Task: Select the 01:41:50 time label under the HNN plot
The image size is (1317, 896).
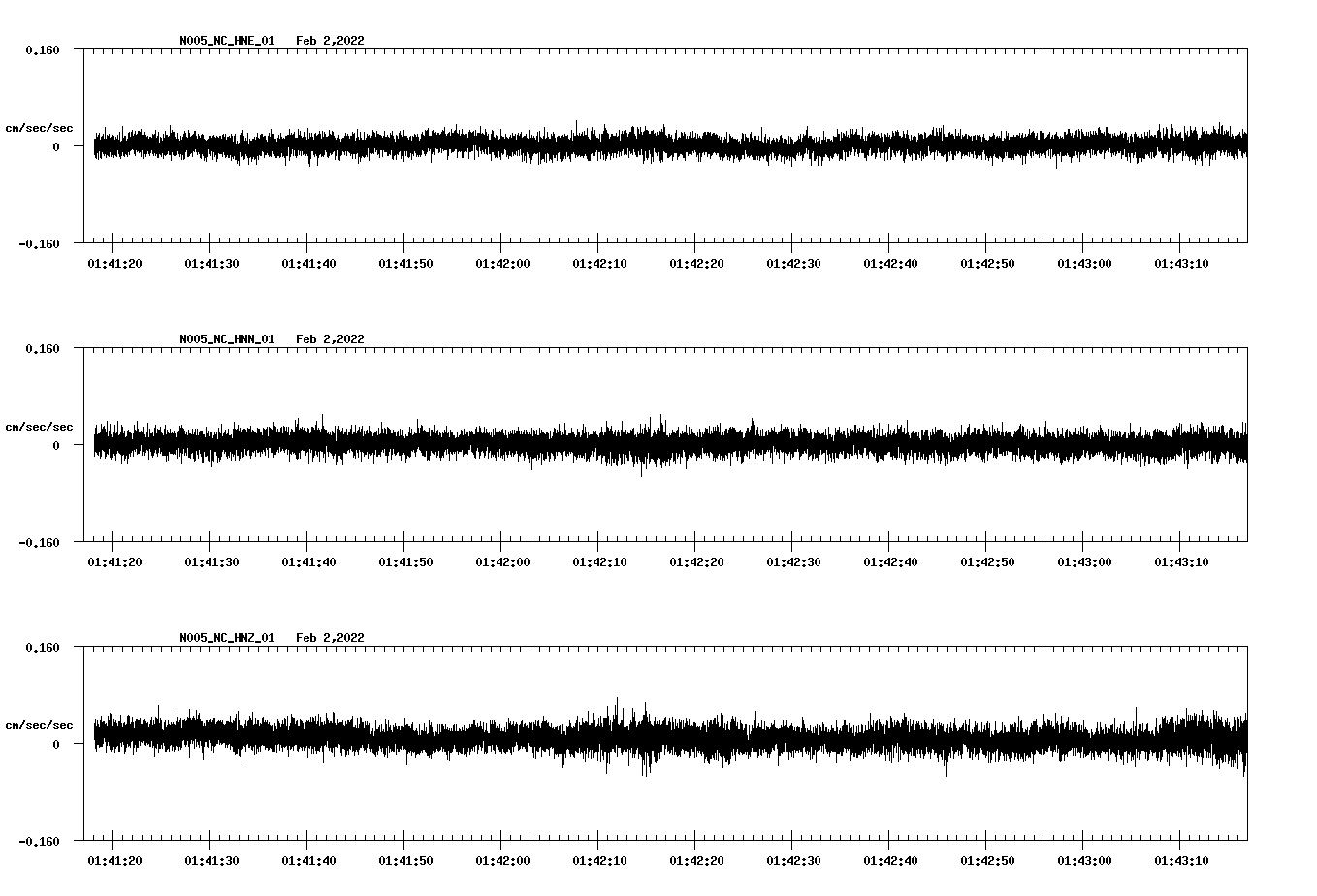Action: click(x=405, y=562)
